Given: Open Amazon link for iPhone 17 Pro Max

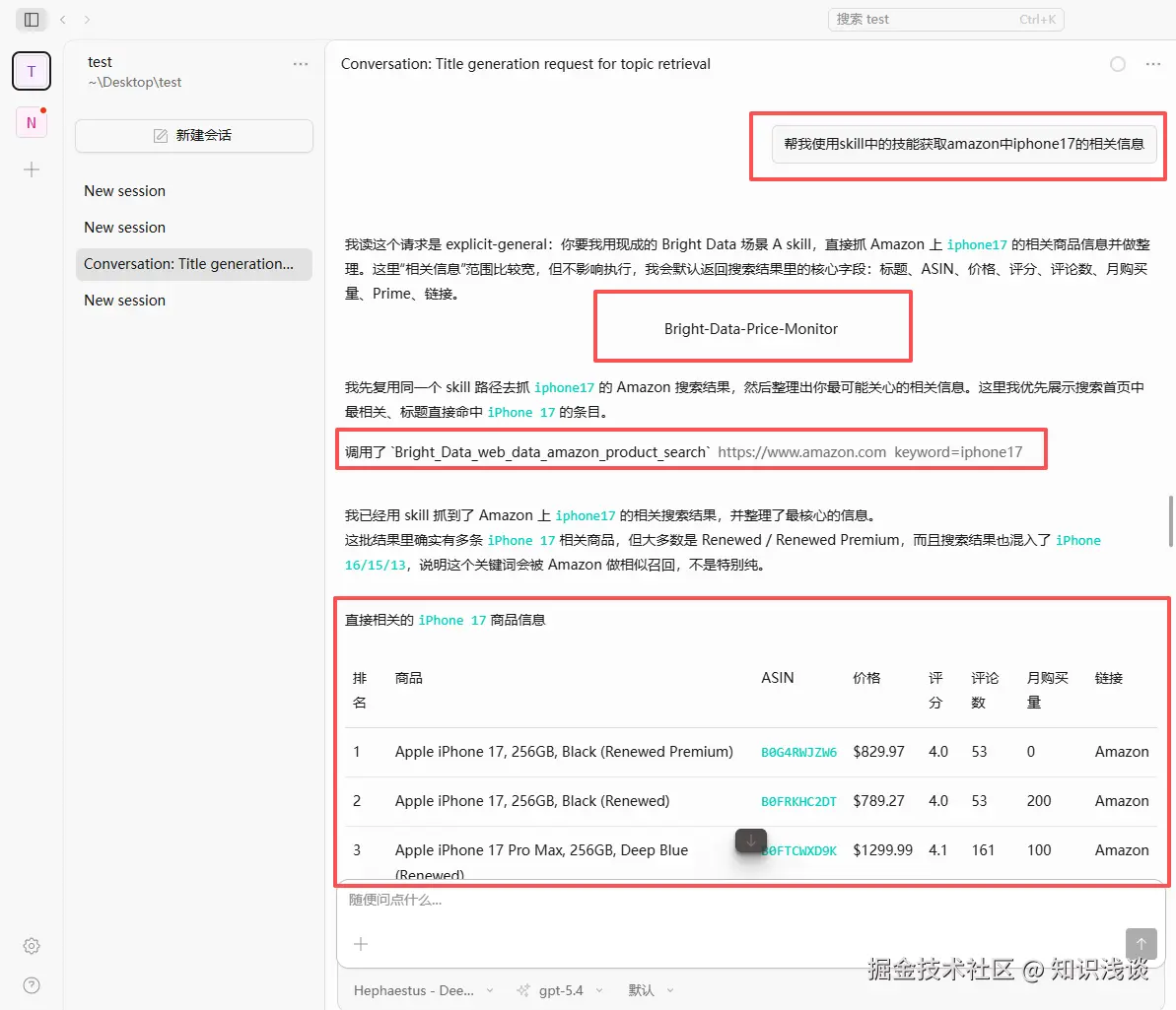Looking at the screenshot, I should (1121, 850).
